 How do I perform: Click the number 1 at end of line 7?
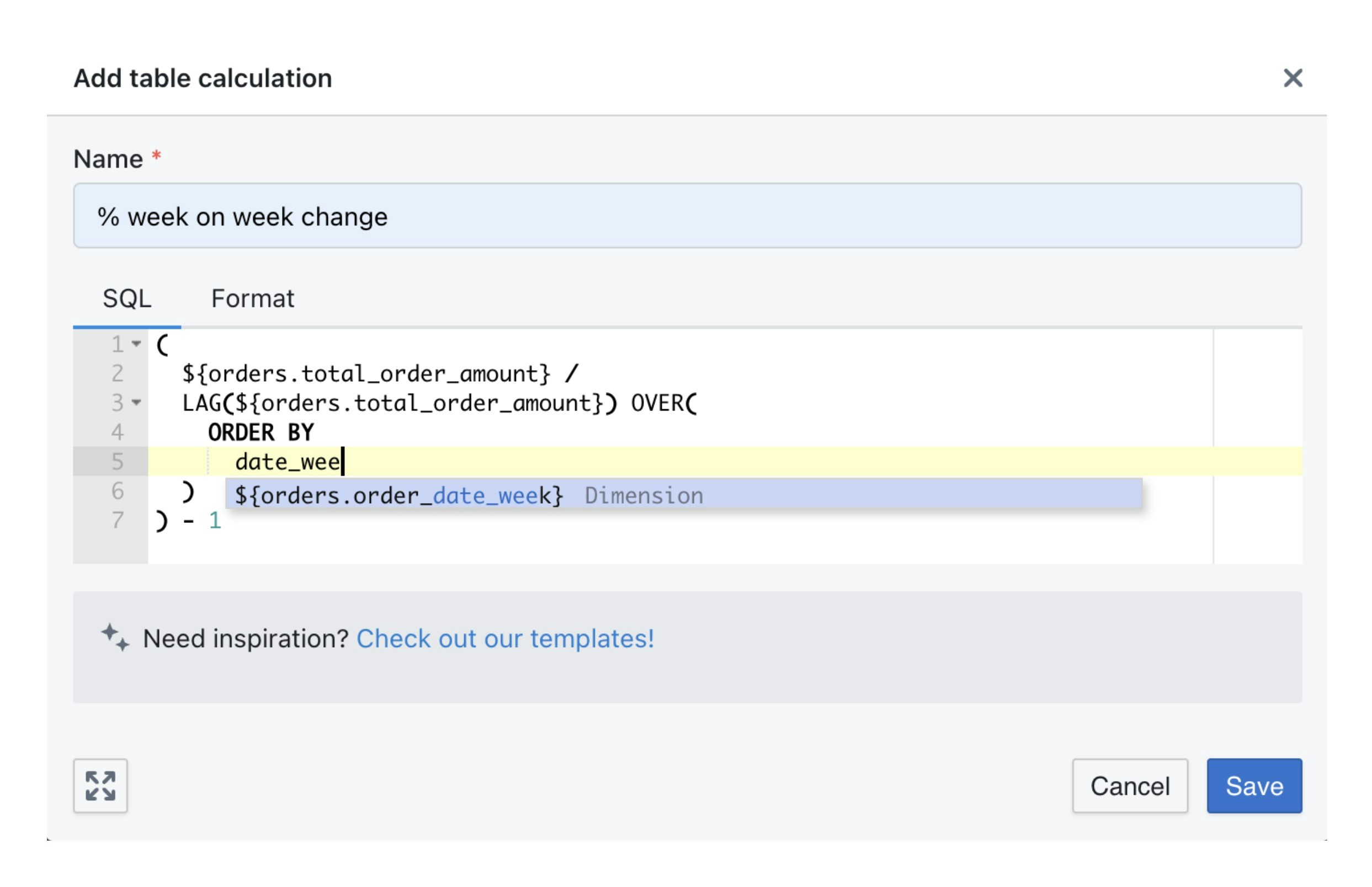pyautogui.click(x=215, y=520)
